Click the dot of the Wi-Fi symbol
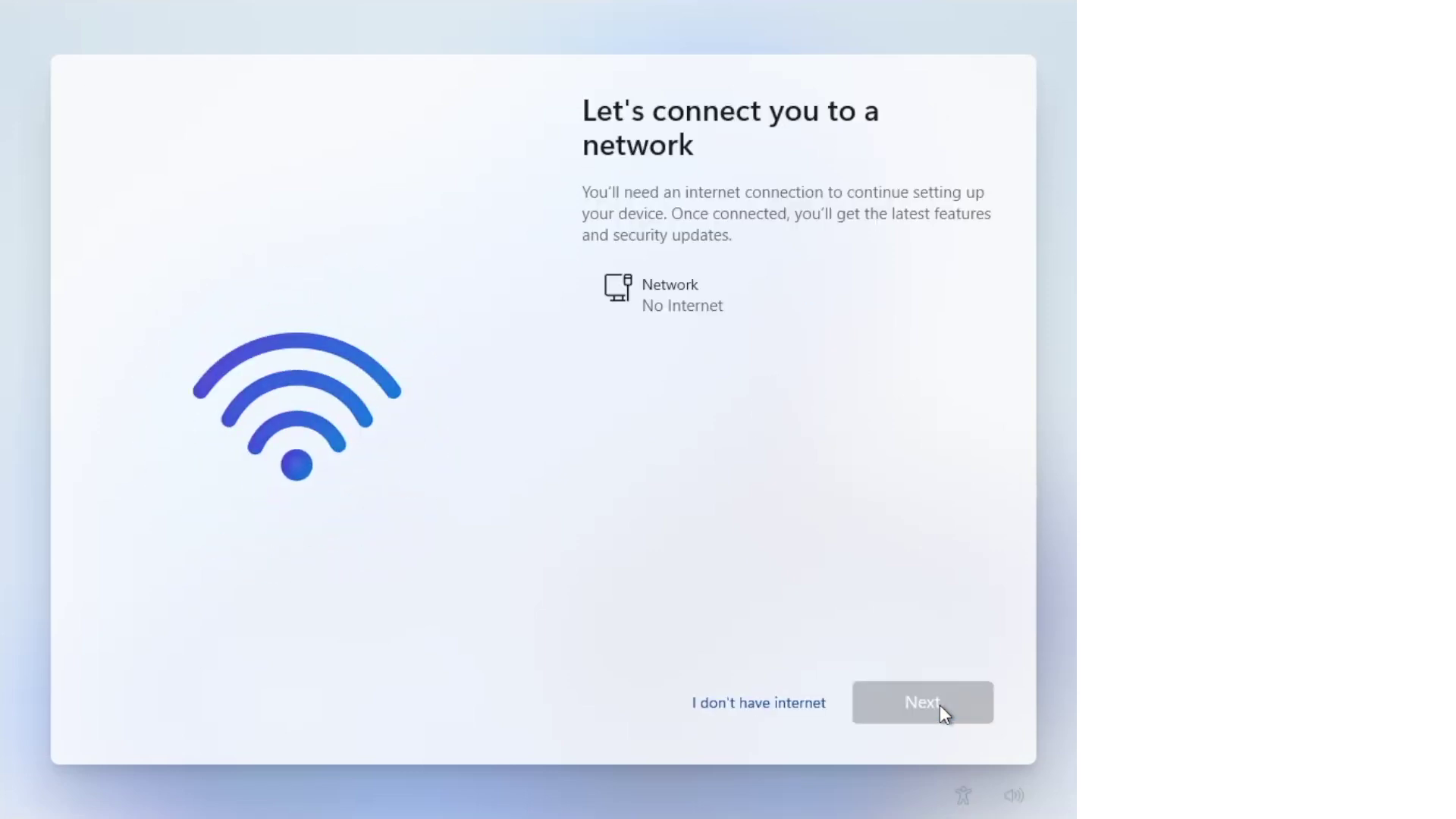The width and height of the screenshot is (1456, 819). click(297, 465)
